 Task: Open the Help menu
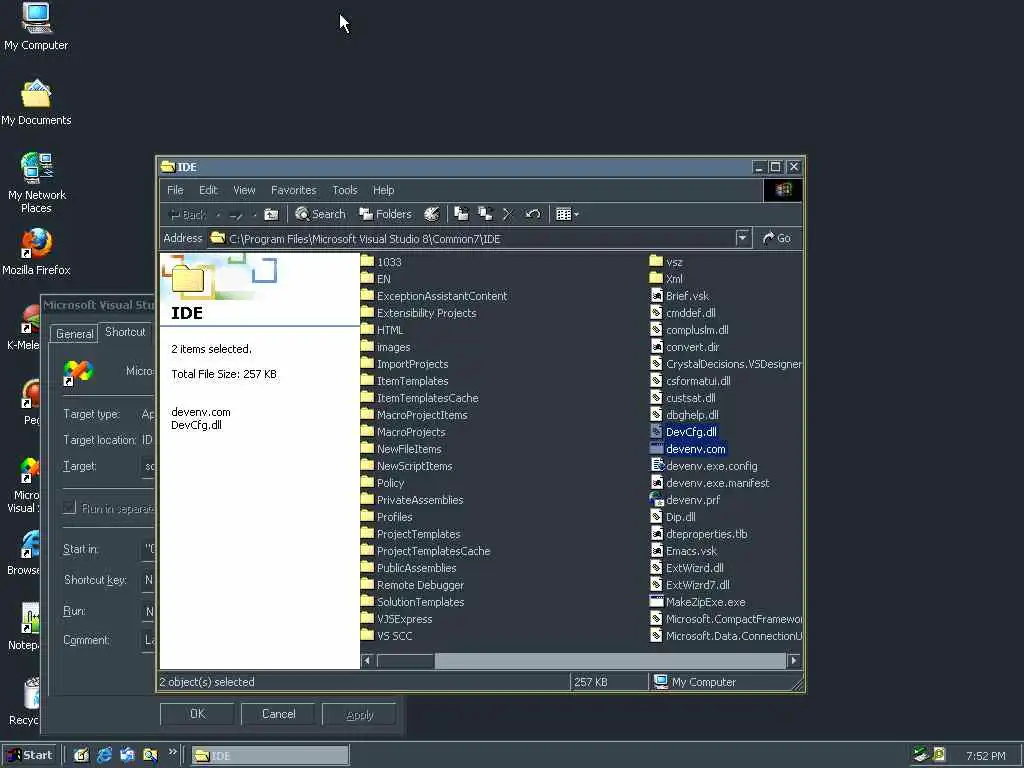tap(383, 190)
